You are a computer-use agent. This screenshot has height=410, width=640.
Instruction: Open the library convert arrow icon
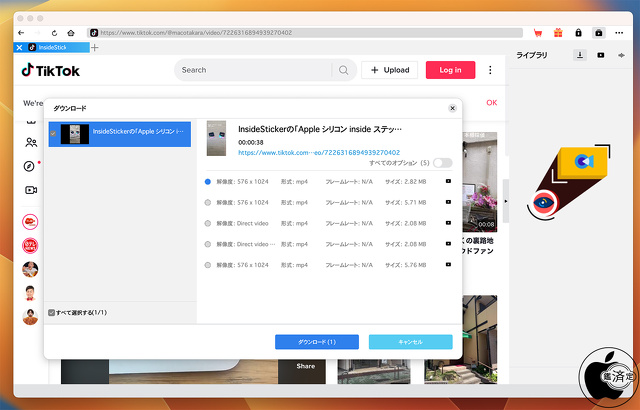pyautogui.click(x=621, y=55)
